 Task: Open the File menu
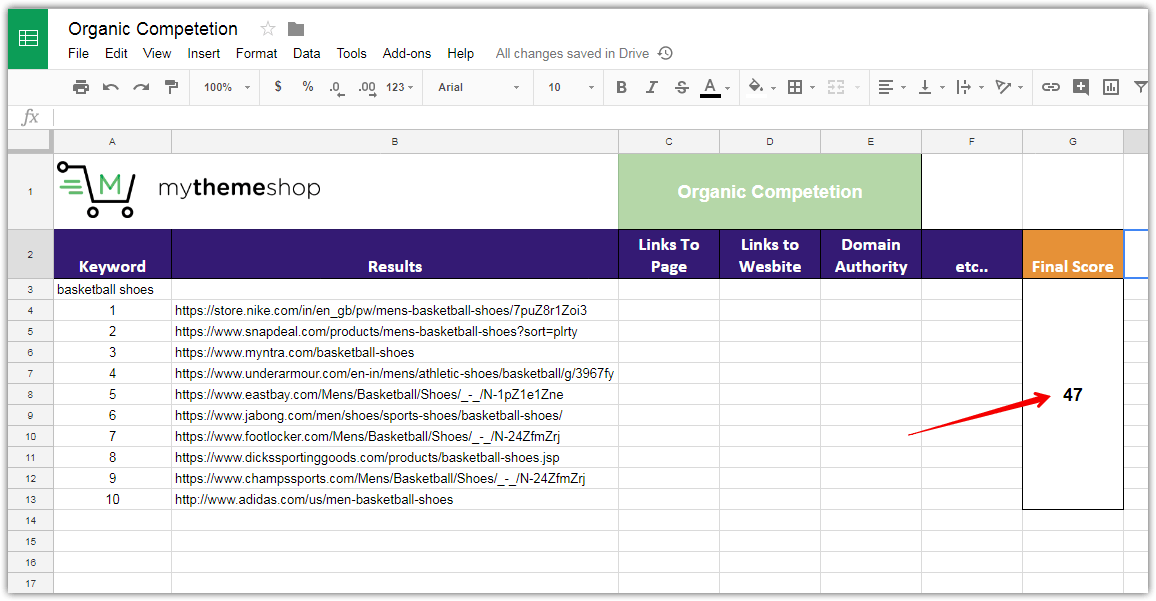(78, 53)
